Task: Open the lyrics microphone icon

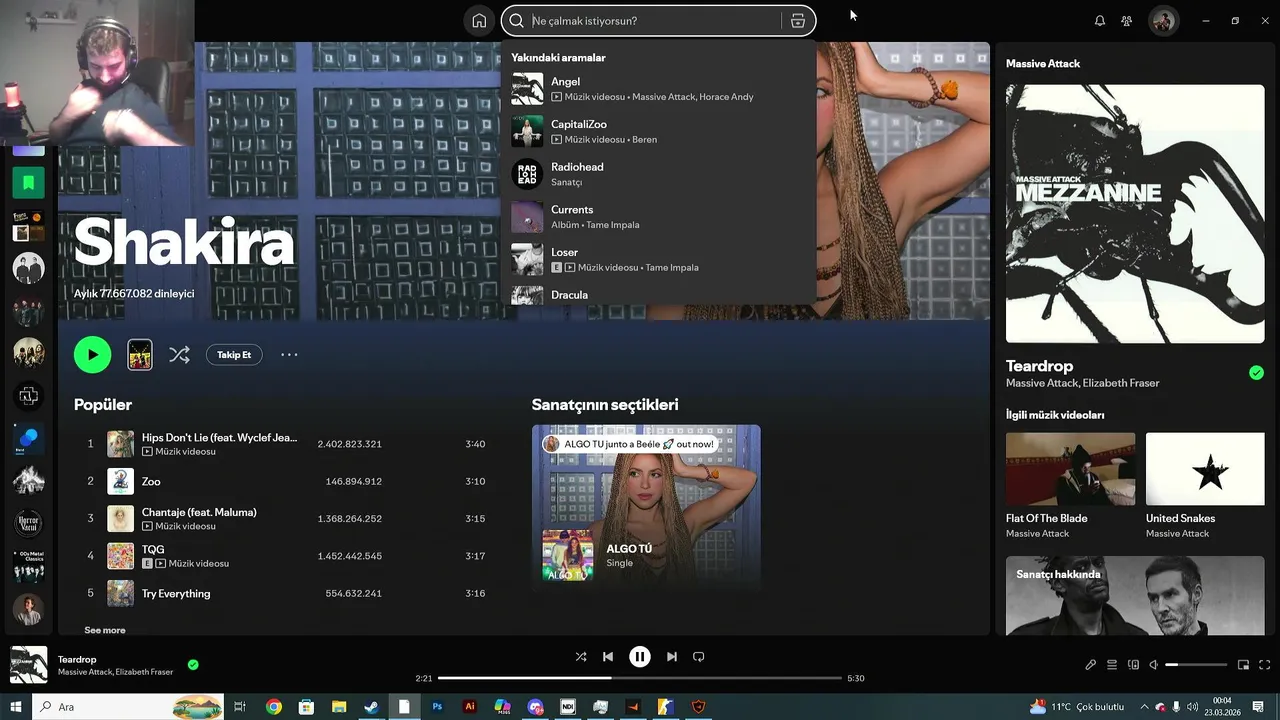Action: tap(1091, 665)
